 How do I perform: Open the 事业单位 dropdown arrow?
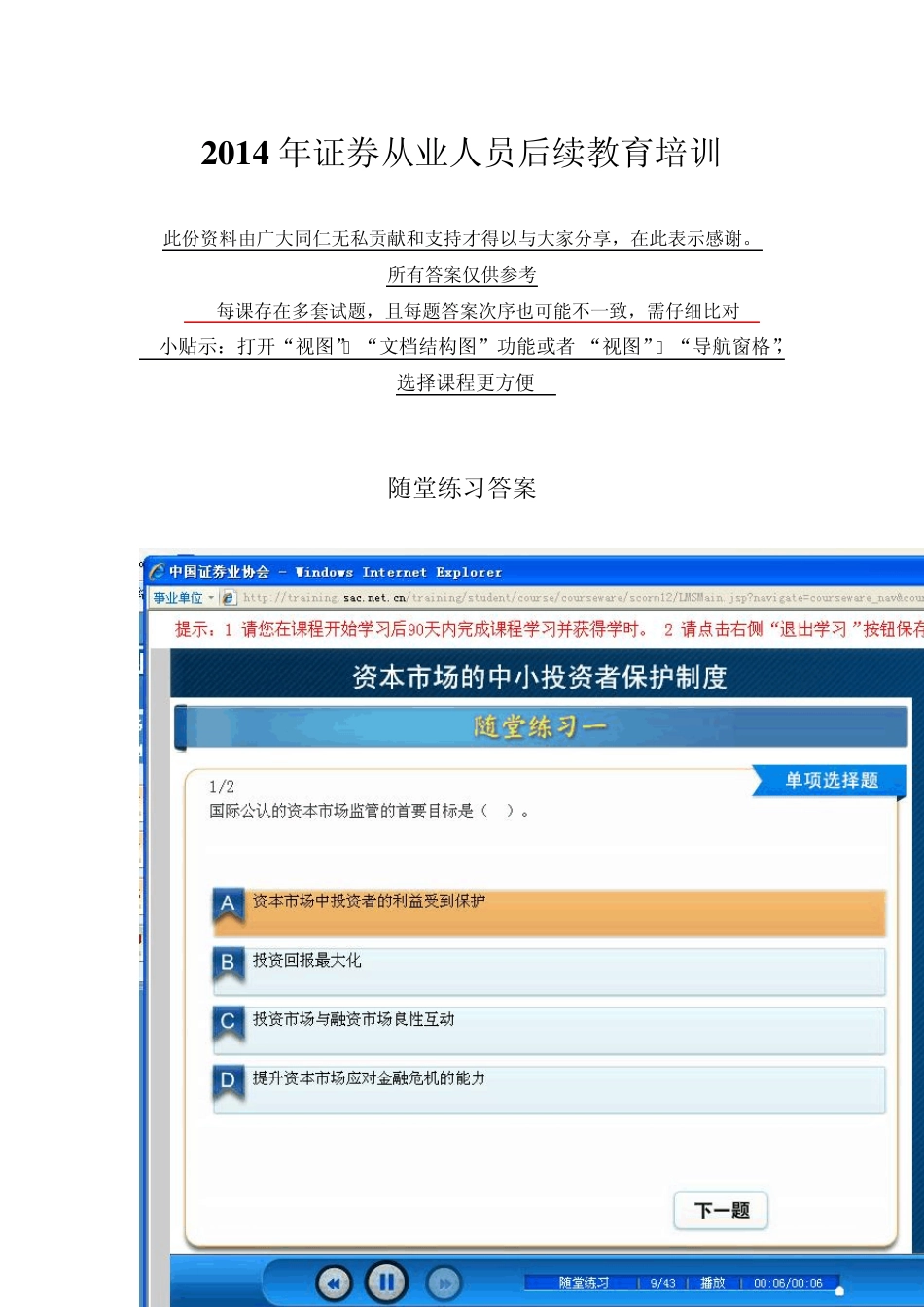211,598
